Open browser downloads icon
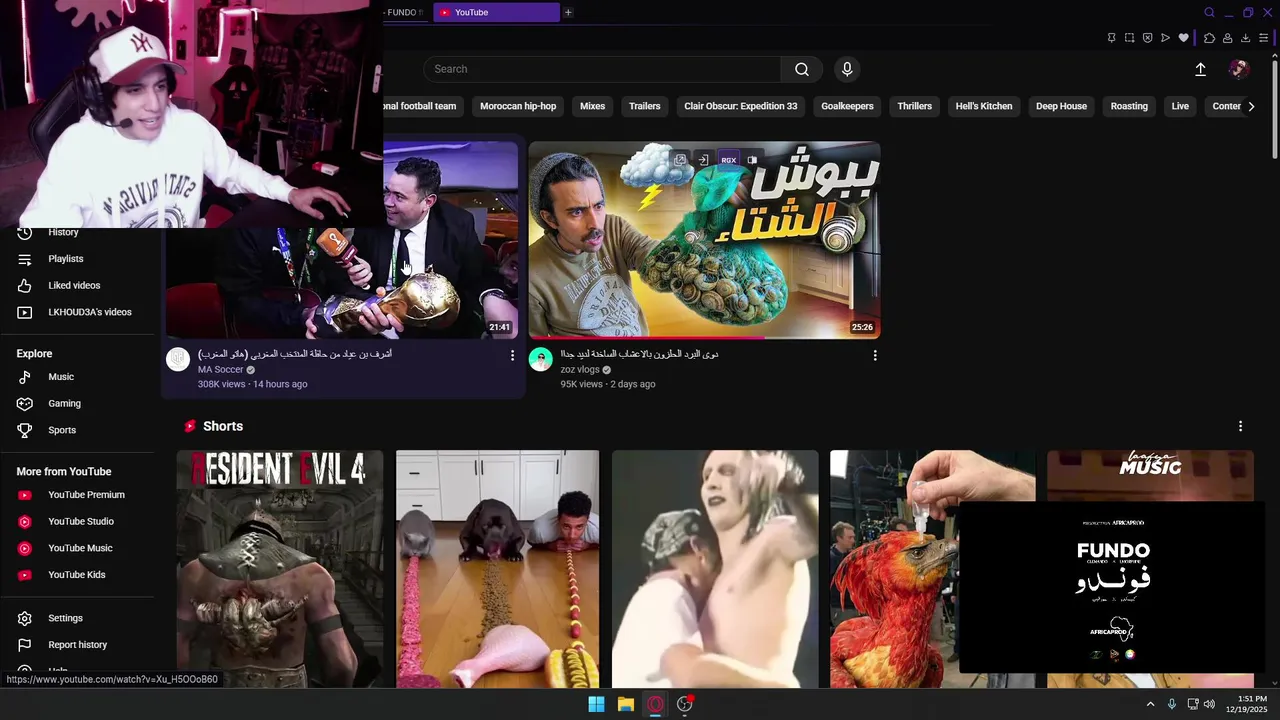The image size is (1280, 720). pos(1245,38)
